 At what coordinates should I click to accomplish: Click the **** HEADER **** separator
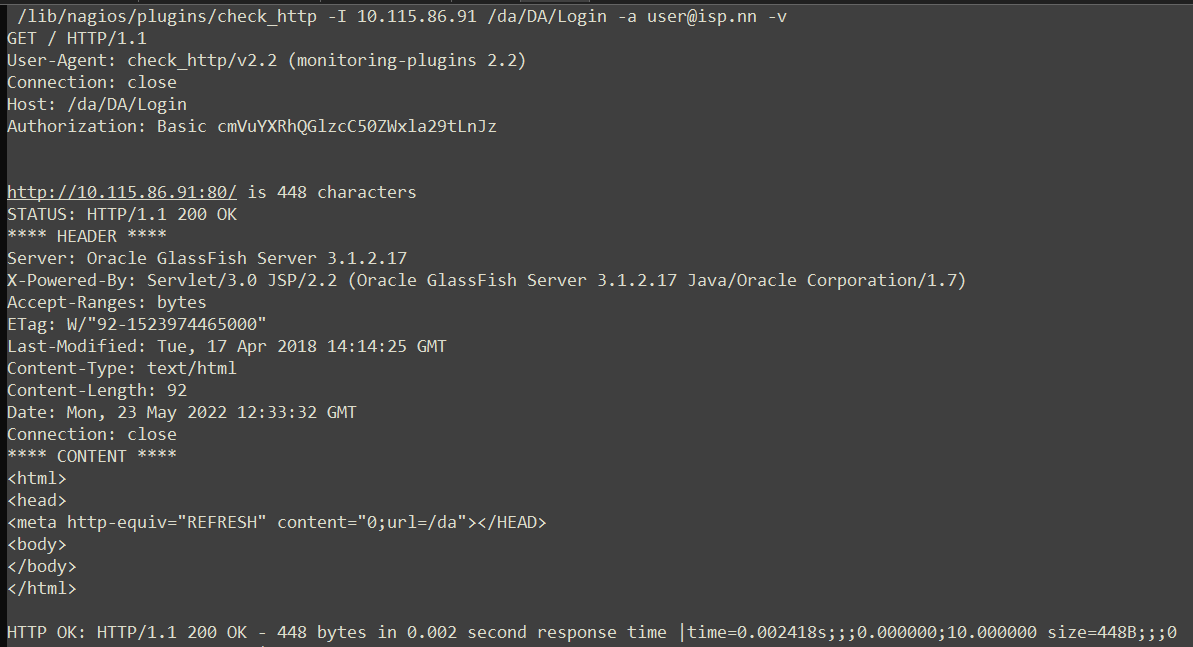(87, 237)
